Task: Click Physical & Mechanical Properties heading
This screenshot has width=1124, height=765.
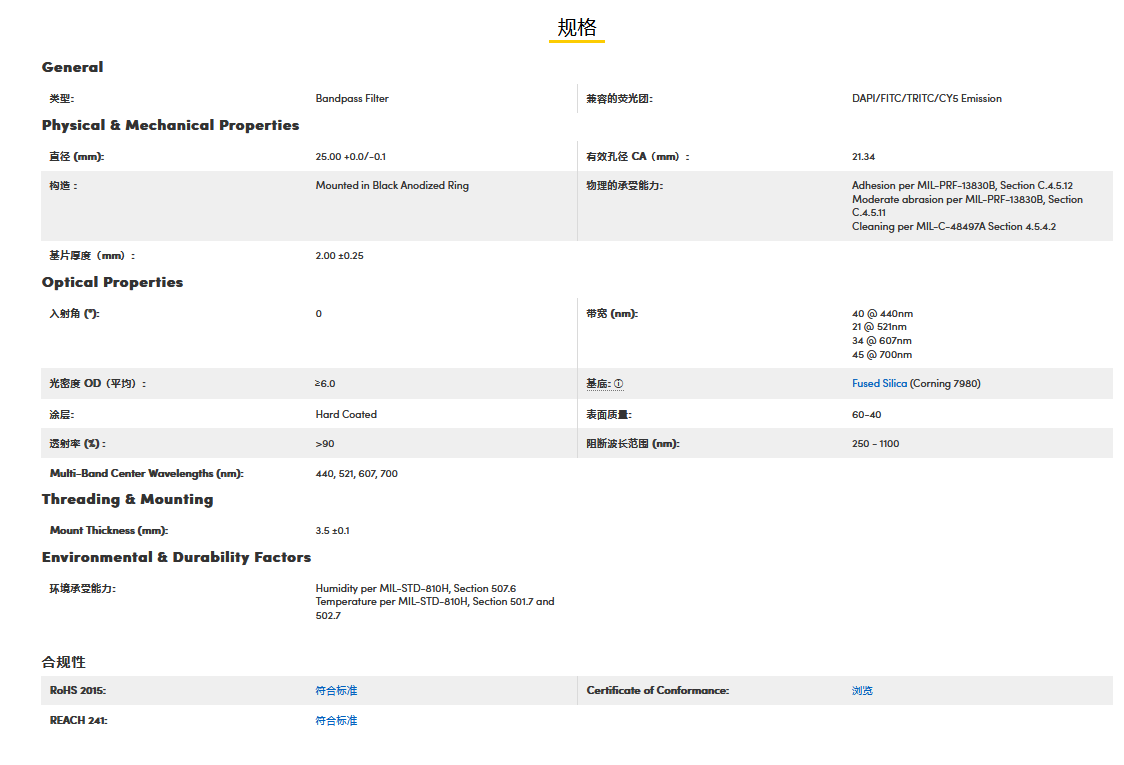Action: (x=171, y=125)
